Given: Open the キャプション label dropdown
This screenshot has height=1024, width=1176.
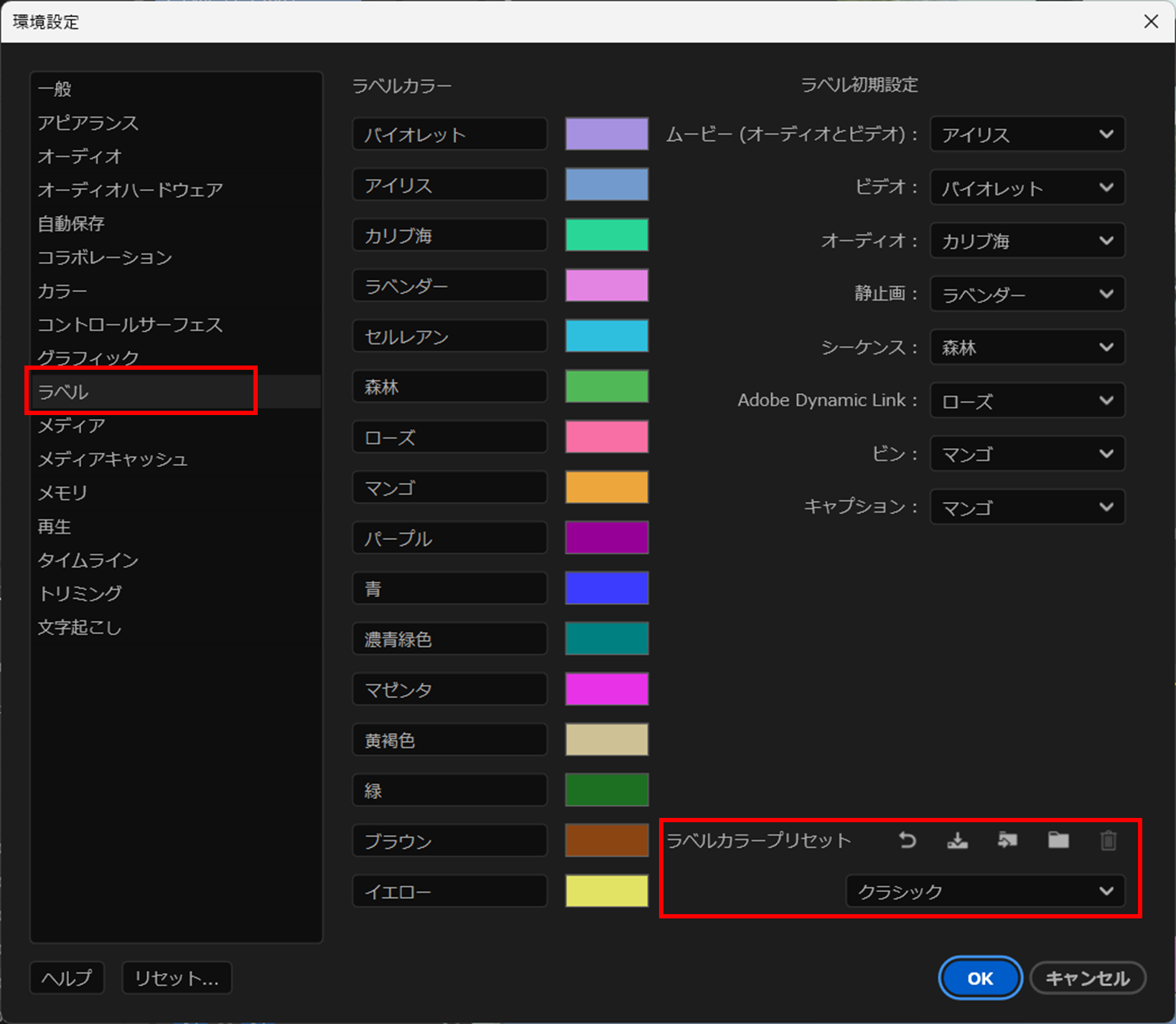Looking at the screenshot, I should [1027, 507].
